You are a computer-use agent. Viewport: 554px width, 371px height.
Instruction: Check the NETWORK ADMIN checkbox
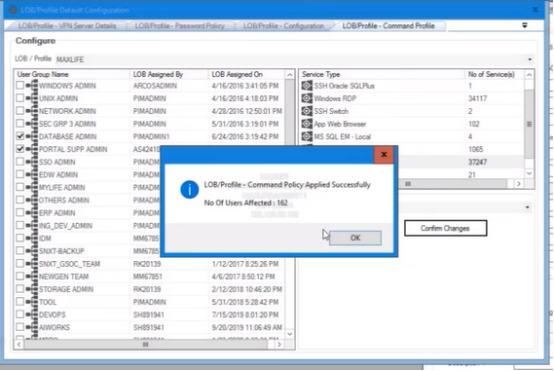(20, 111)
